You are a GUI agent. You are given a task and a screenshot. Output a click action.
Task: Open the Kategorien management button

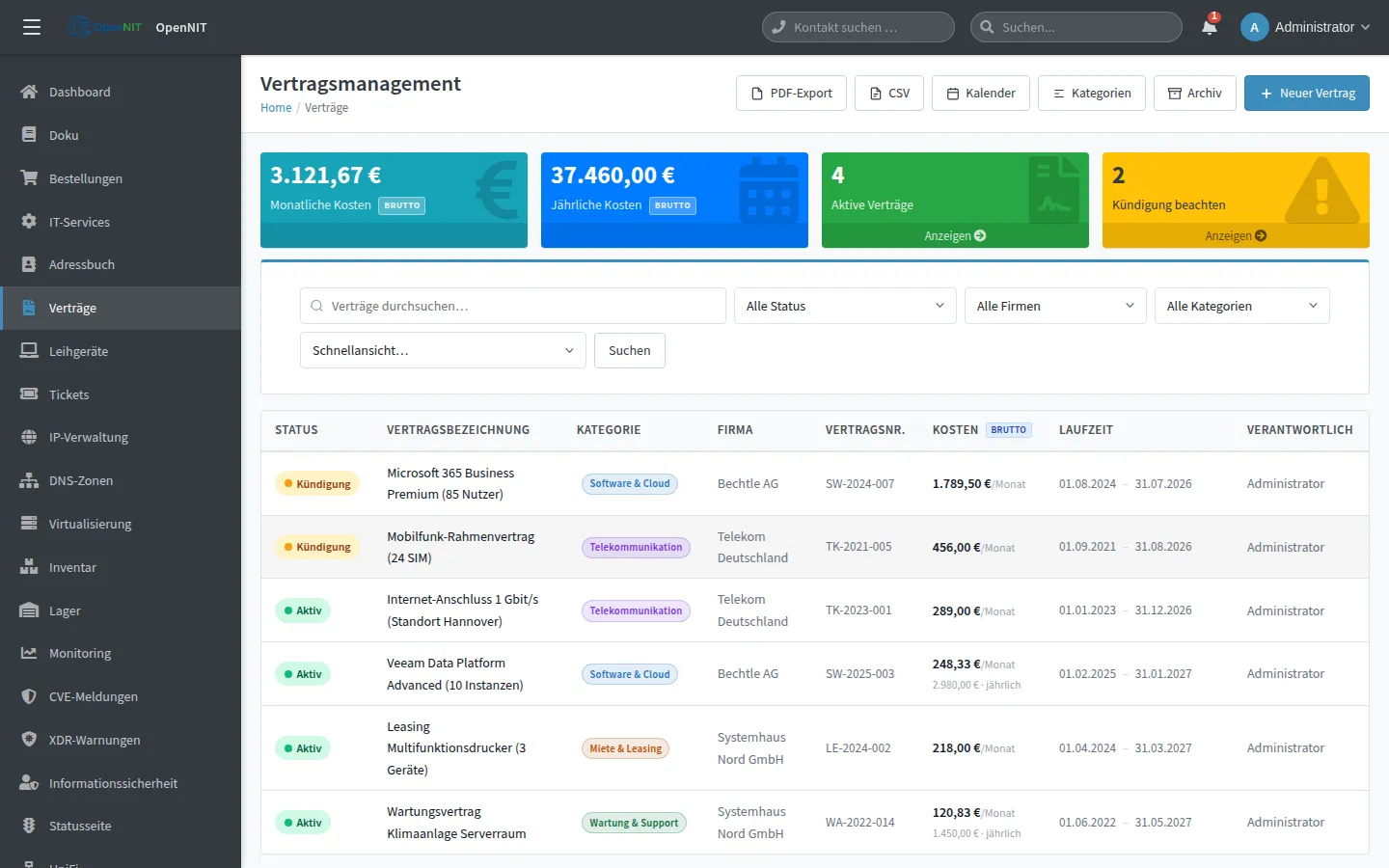click(x=1092, y=93)
